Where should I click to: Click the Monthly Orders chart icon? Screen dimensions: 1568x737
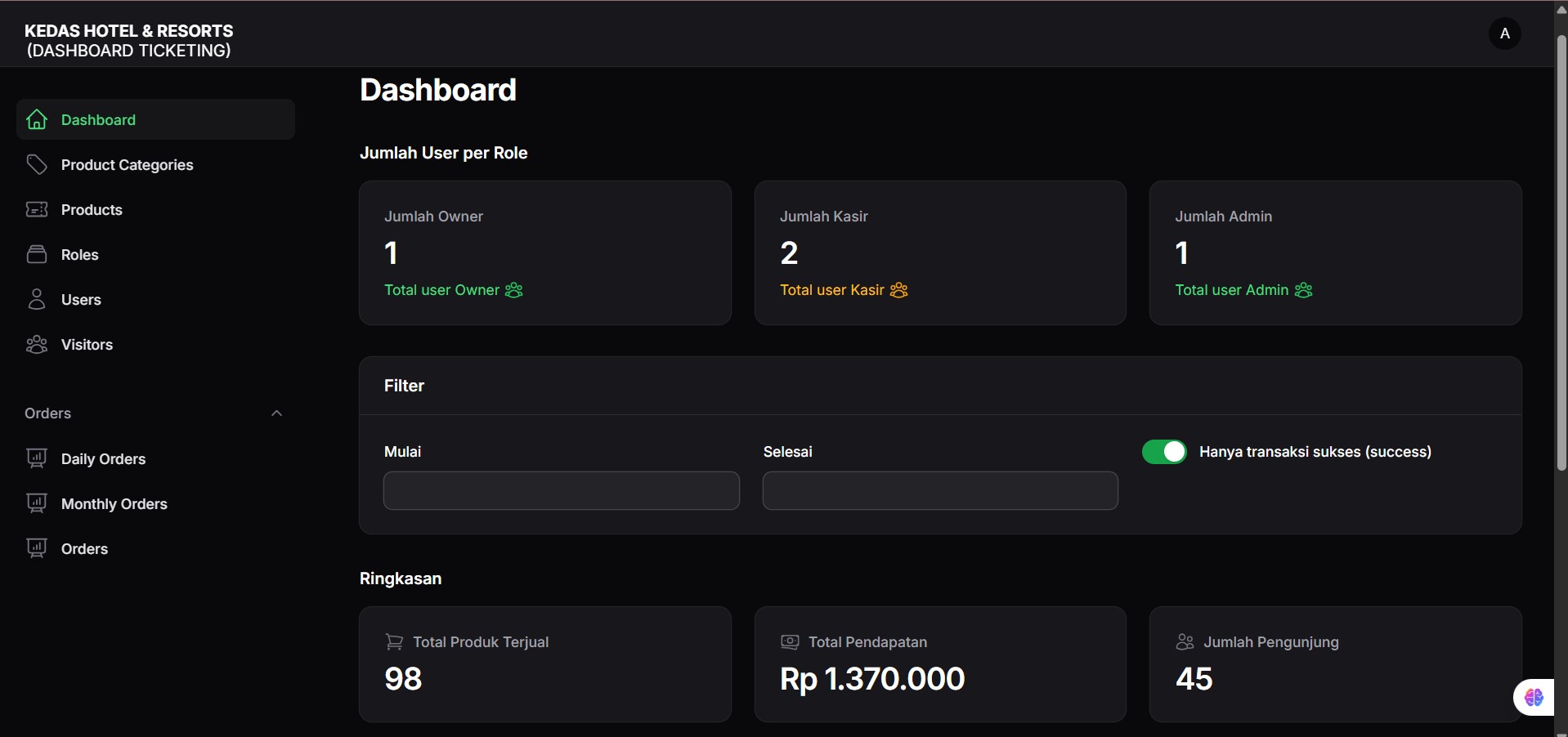37,502
